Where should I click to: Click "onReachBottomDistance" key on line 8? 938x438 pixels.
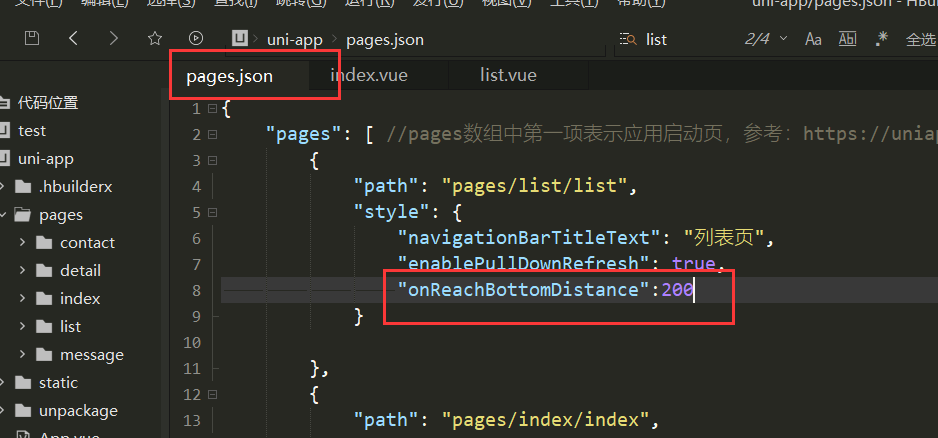point(524,290)
